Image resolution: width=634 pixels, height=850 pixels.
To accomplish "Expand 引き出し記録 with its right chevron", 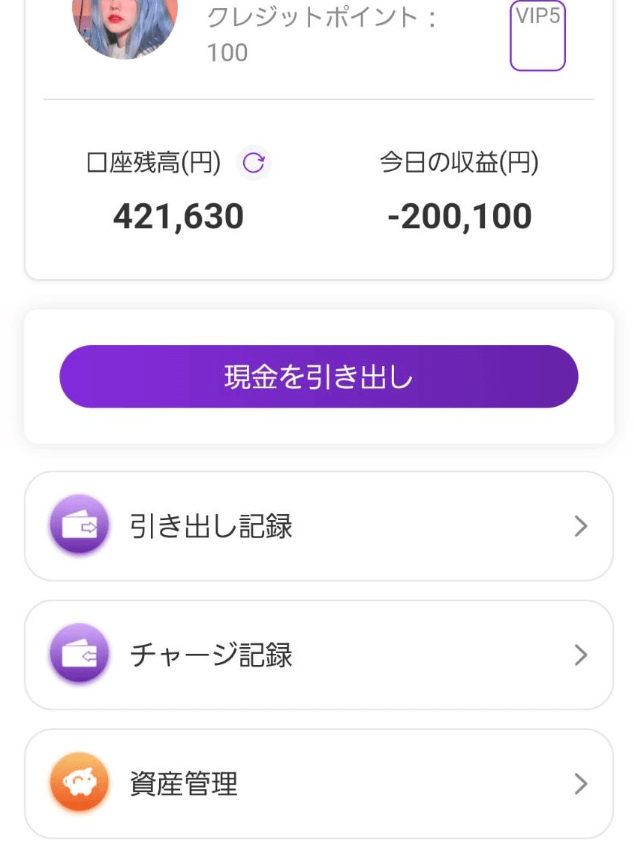I will coord(581,527).
